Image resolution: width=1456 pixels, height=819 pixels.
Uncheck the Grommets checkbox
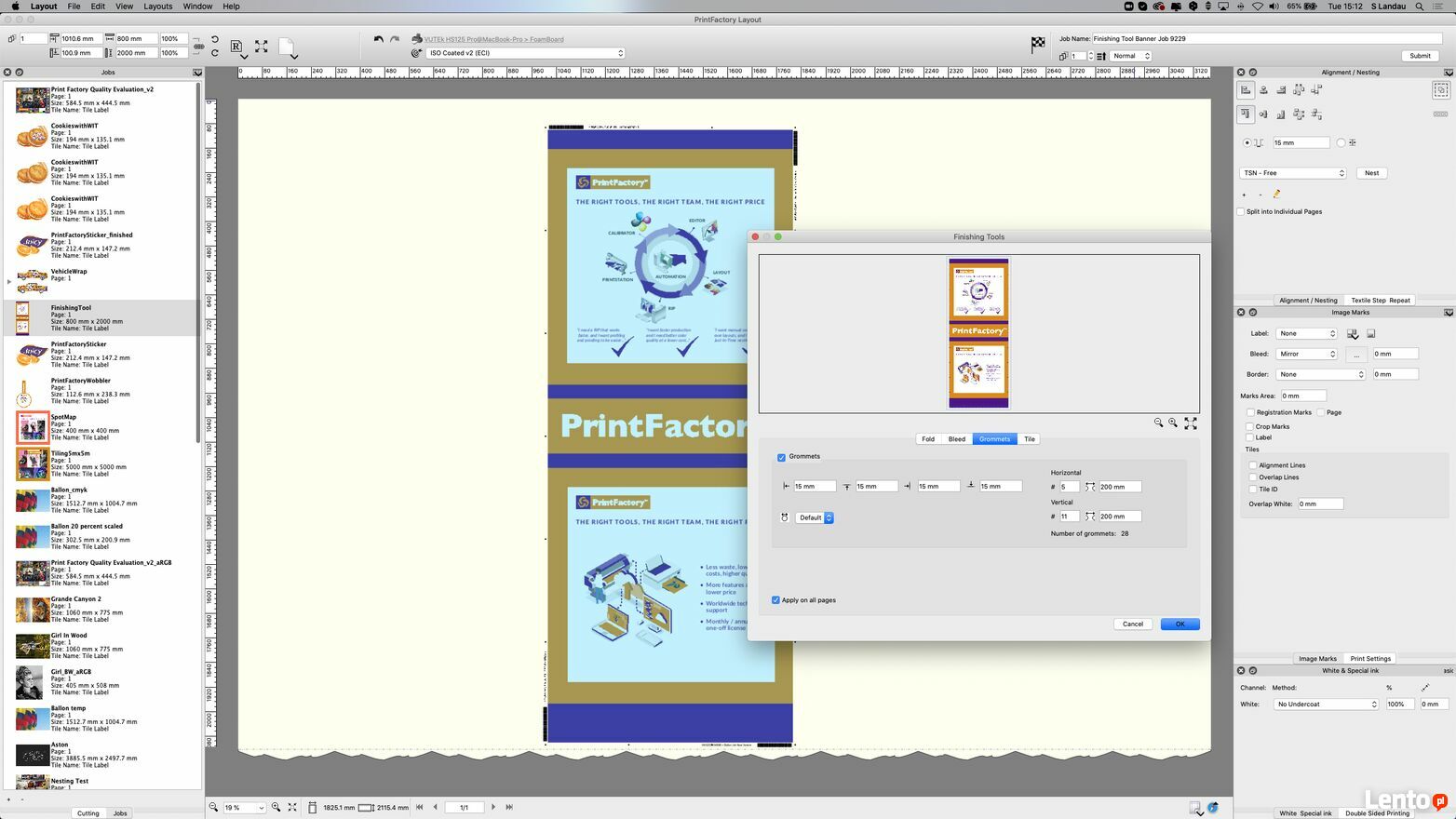pos(781,457)
